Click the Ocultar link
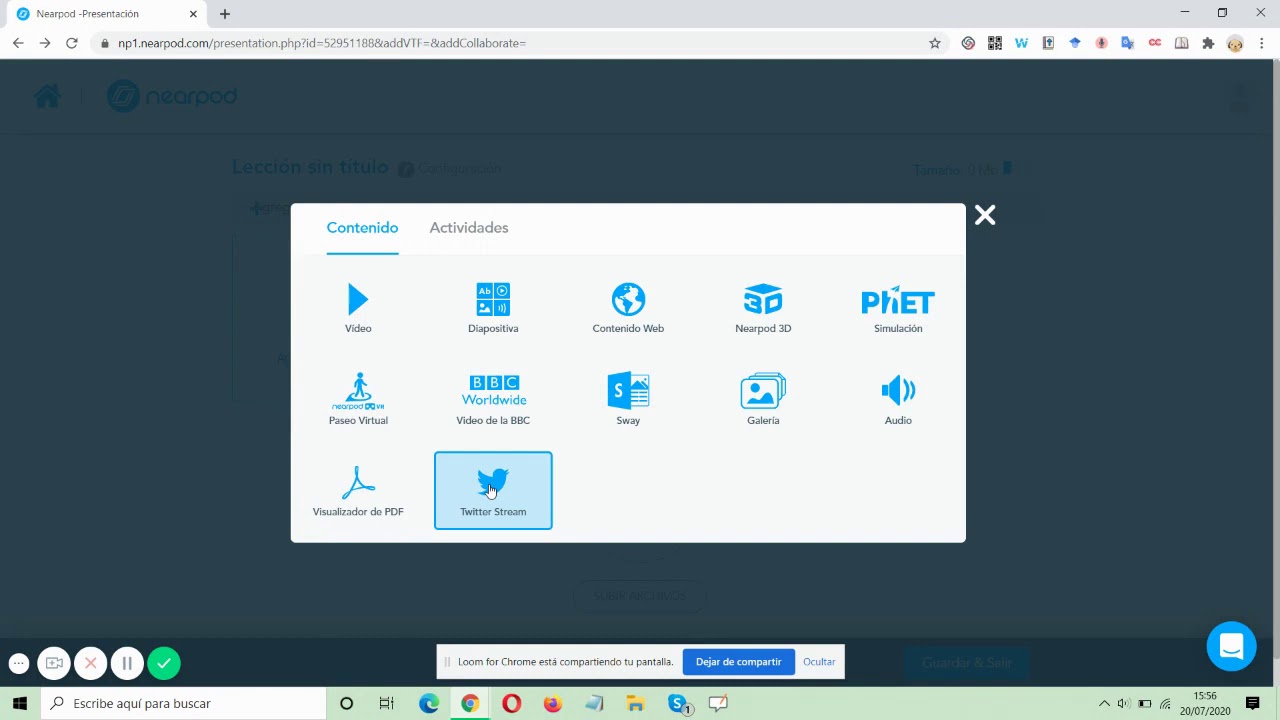Screen dimensions: 1280x720 coord(819,662)
